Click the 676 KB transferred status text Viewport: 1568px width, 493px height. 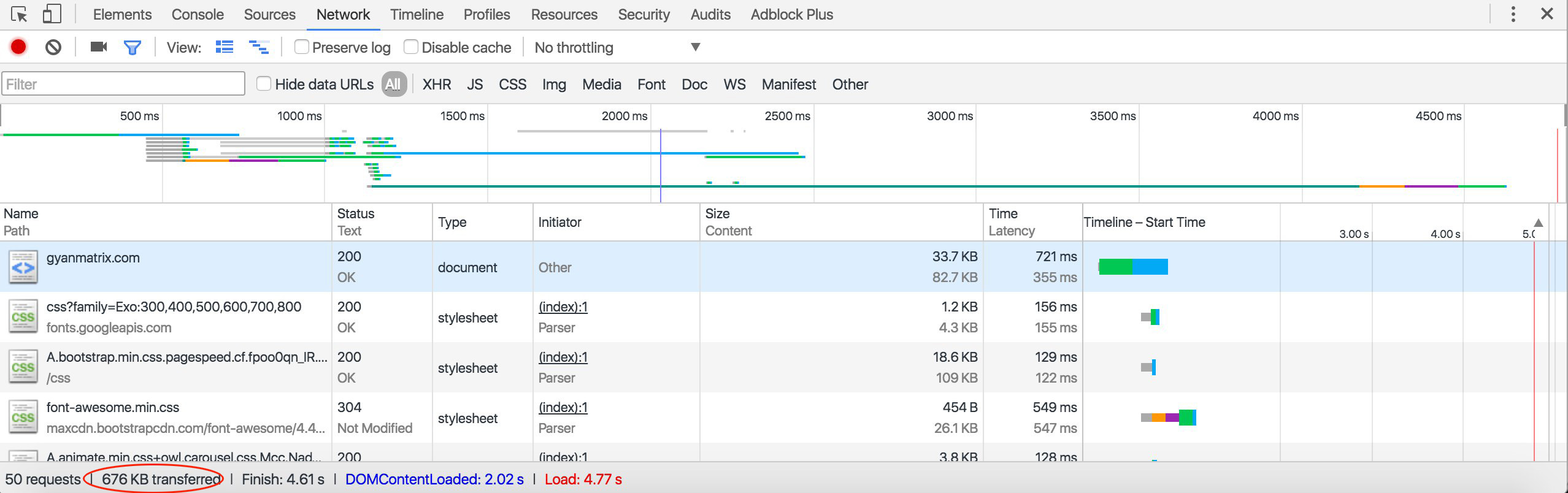pos(161,479)
